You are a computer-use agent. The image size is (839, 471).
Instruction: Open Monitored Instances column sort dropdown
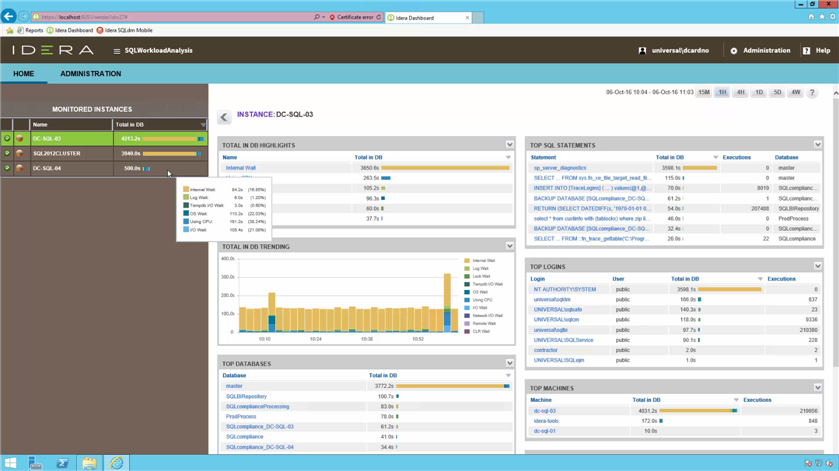pyautogui.click(x=203, y=125)
